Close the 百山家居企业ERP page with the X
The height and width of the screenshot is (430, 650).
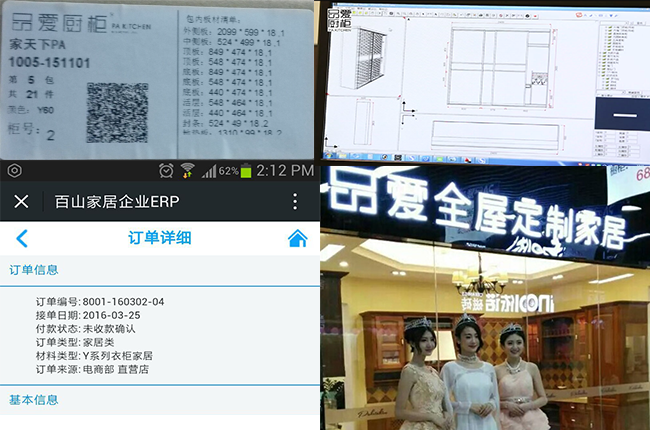[21, 202]
